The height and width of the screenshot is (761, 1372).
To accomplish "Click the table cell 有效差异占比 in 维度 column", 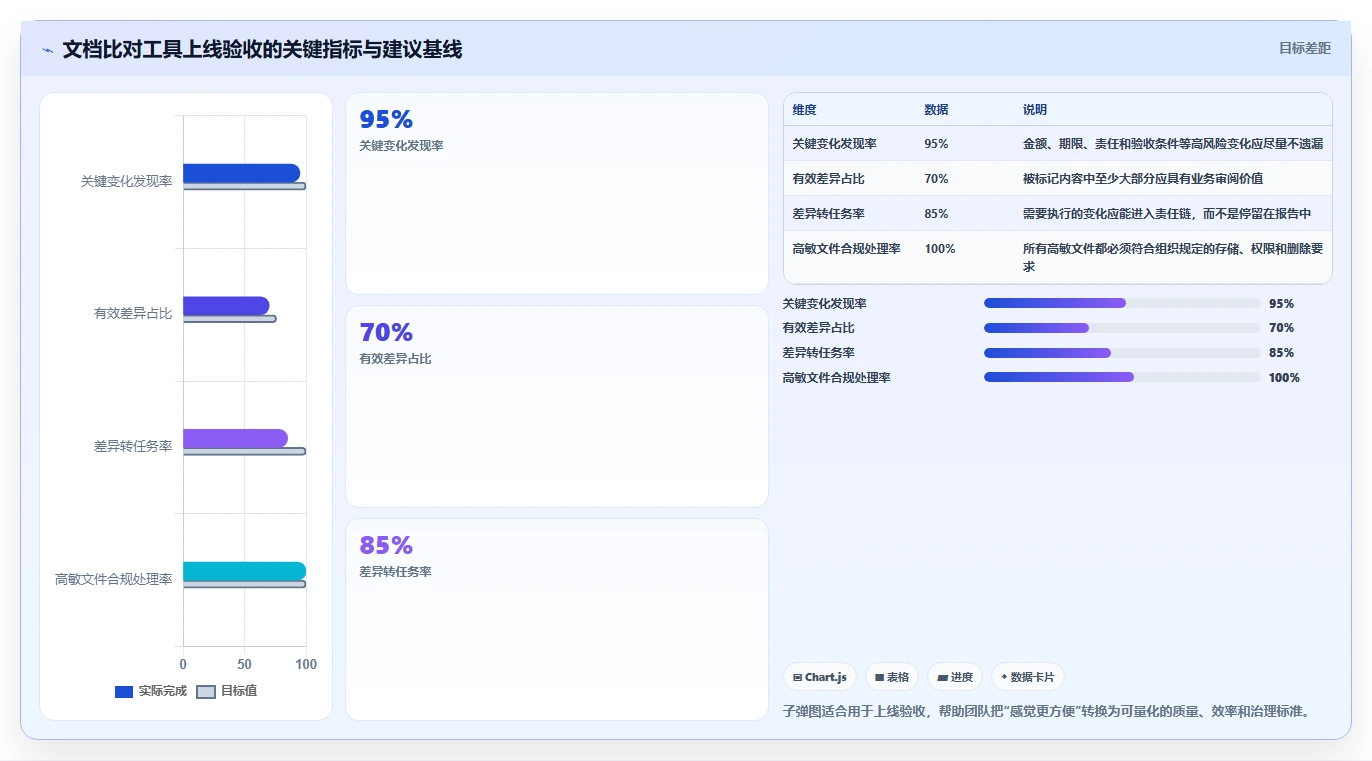I will coord(828,179).
